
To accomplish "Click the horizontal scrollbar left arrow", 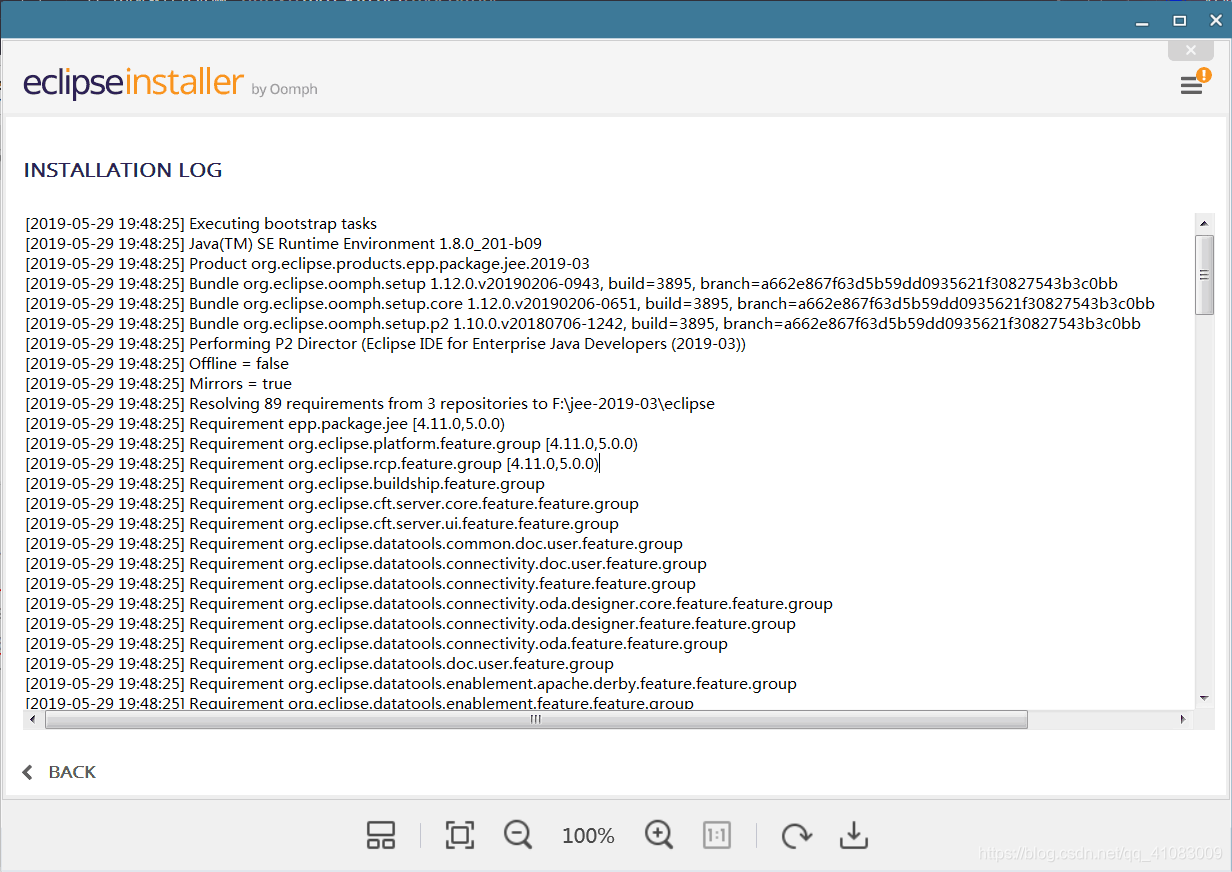I will click(x=33, y=719).
